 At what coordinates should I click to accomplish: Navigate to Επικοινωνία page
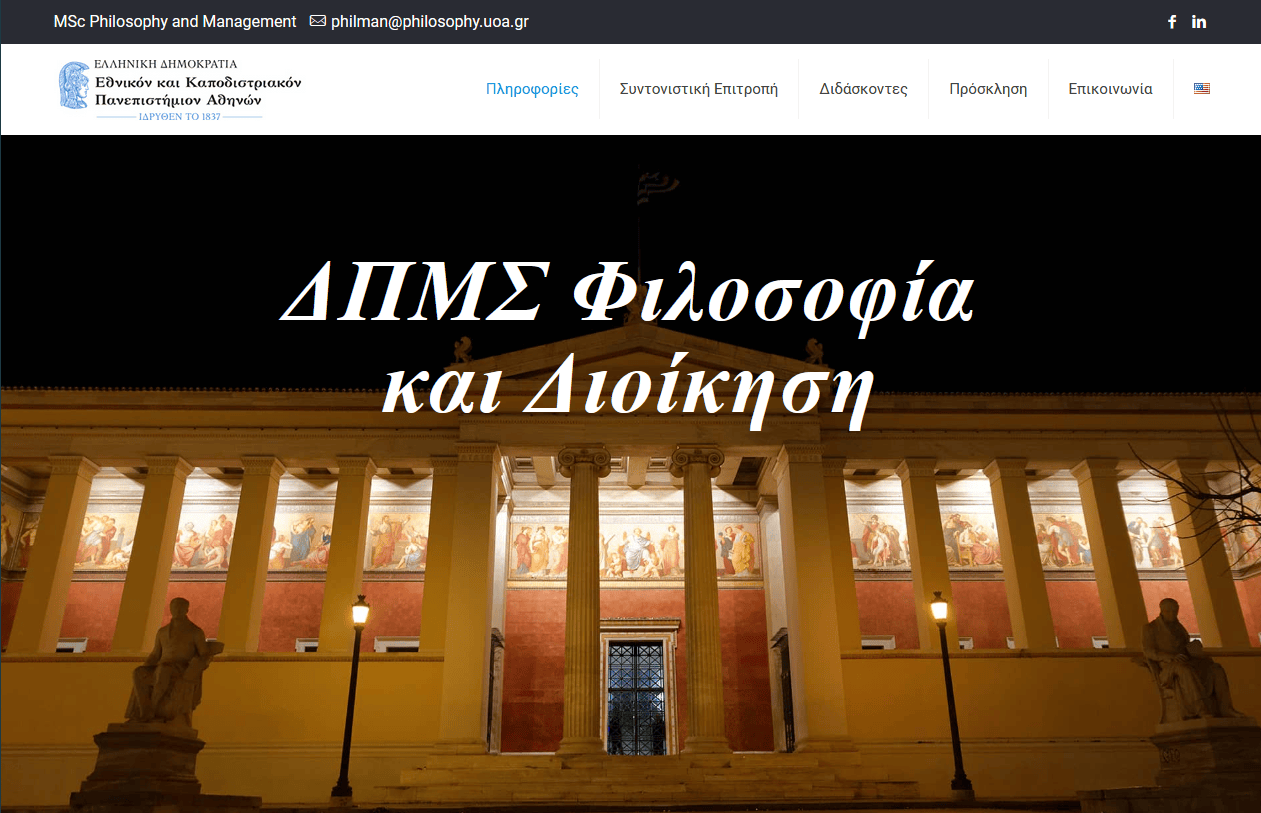1110,89
